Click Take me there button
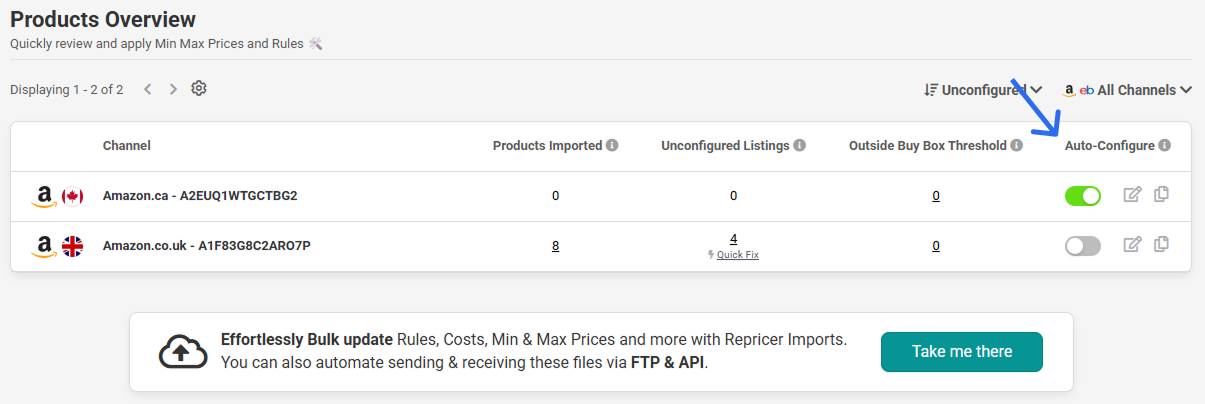 point(962,352)
